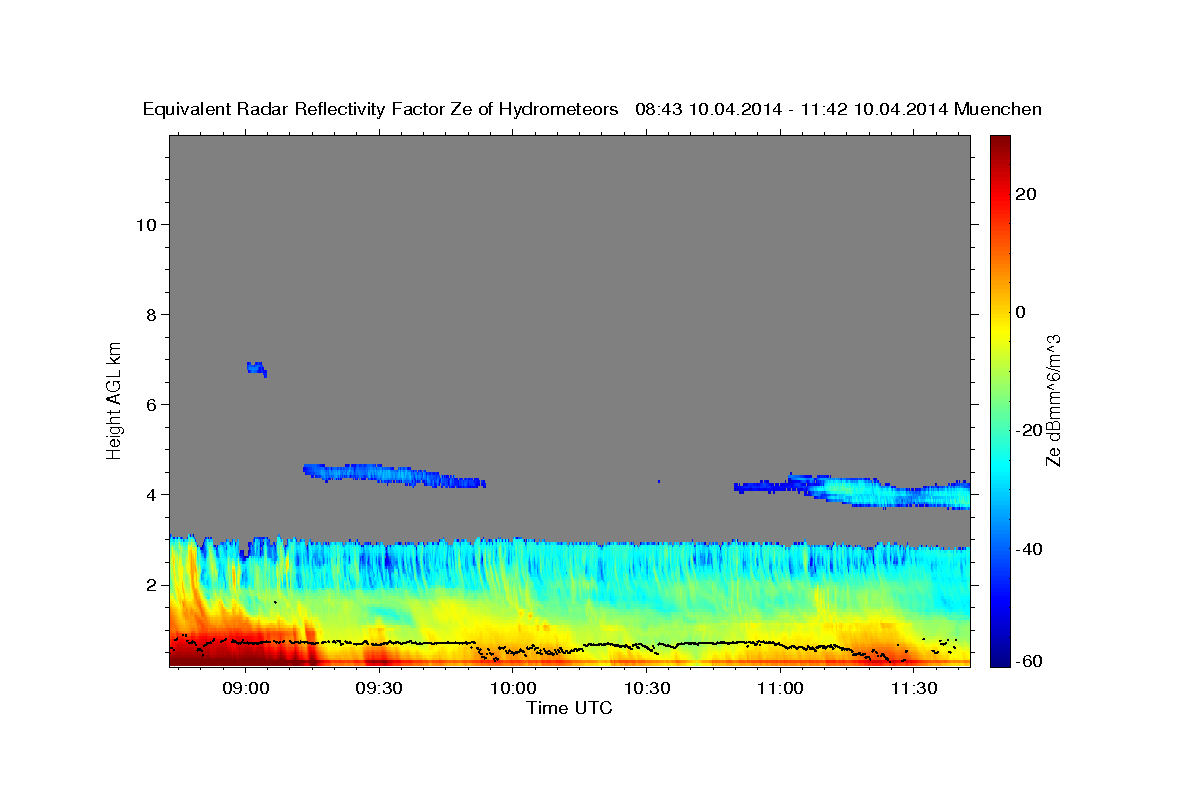Click the 10:30 time tick label
The height and width of the screenshot is (800, 1200).
tap(646, 688)
